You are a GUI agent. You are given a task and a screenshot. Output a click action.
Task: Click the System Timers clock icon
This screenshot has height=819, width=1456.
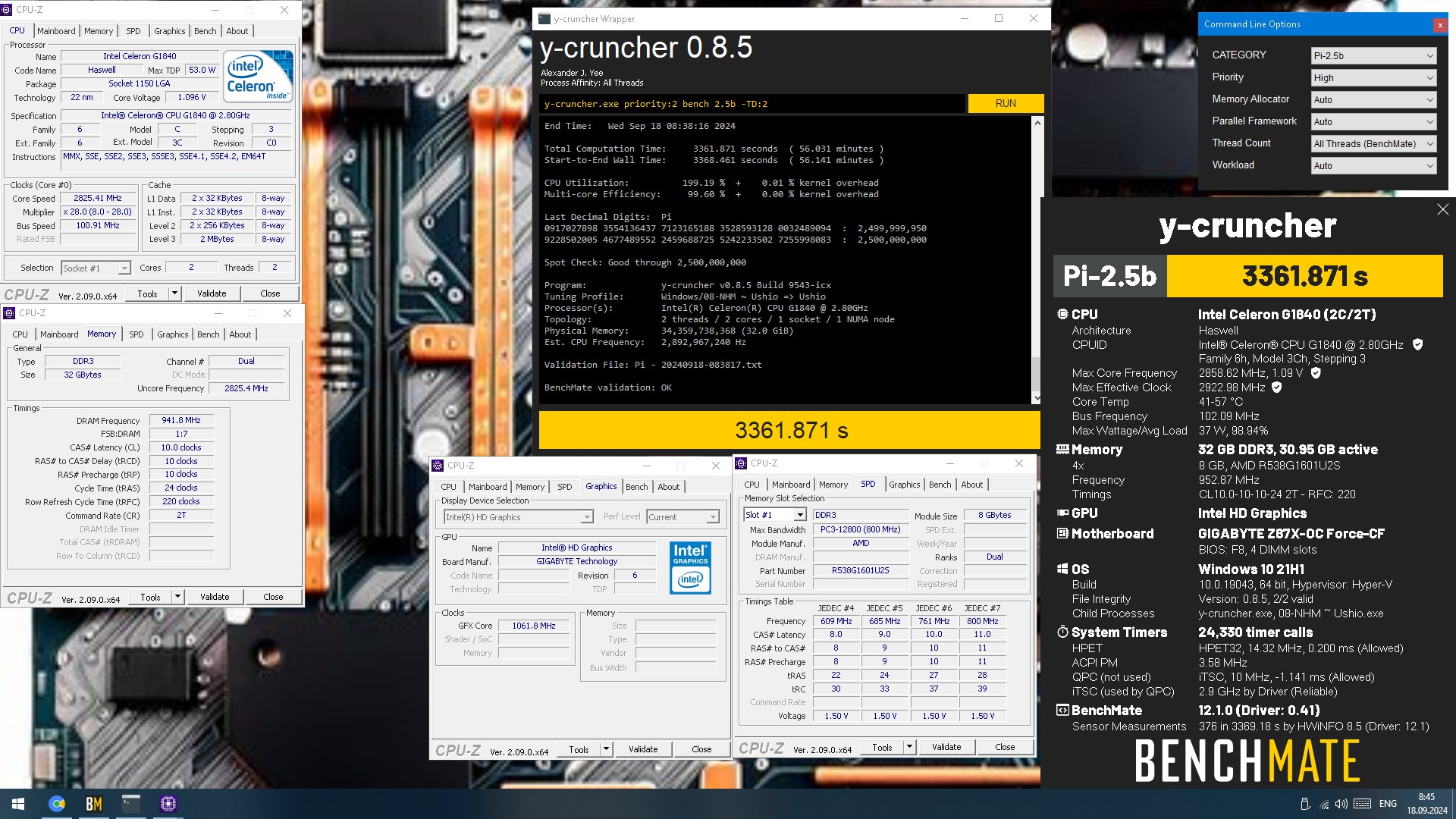pyautogui.click(x=1062, y=632)
